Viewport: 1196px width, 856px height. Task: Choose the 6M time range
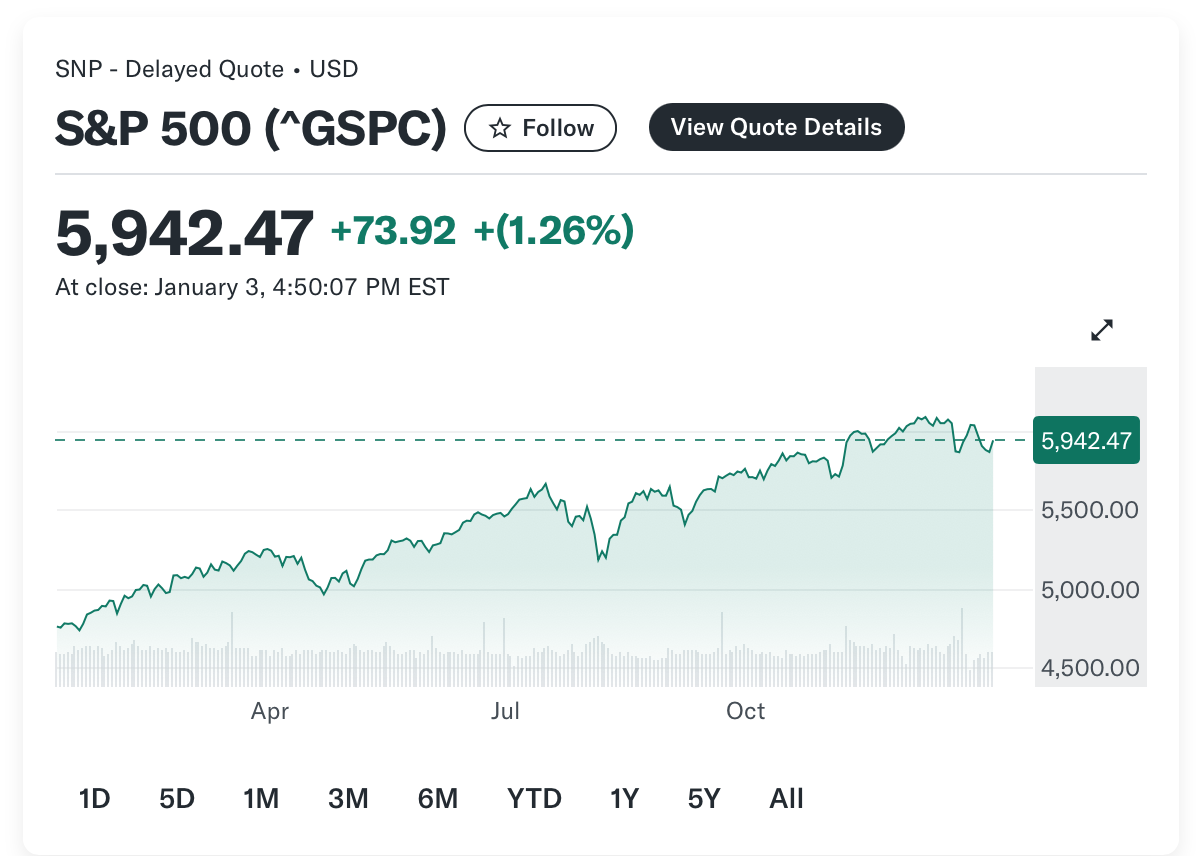(438, 798)
